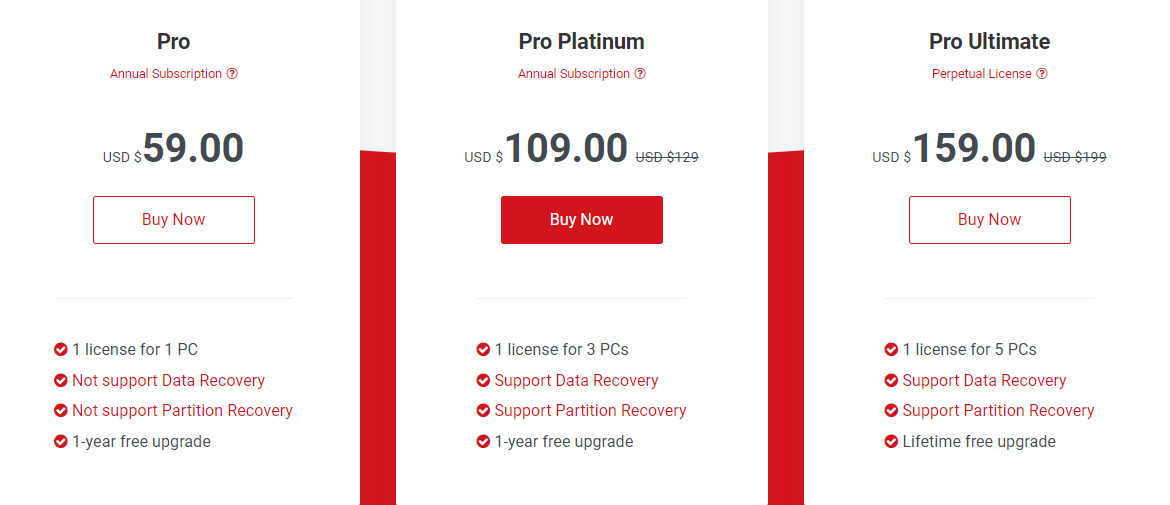Viewport: 1170px width, 505px height.
Task: Click the Pro Platinum plan title
Action: (581, 42)
